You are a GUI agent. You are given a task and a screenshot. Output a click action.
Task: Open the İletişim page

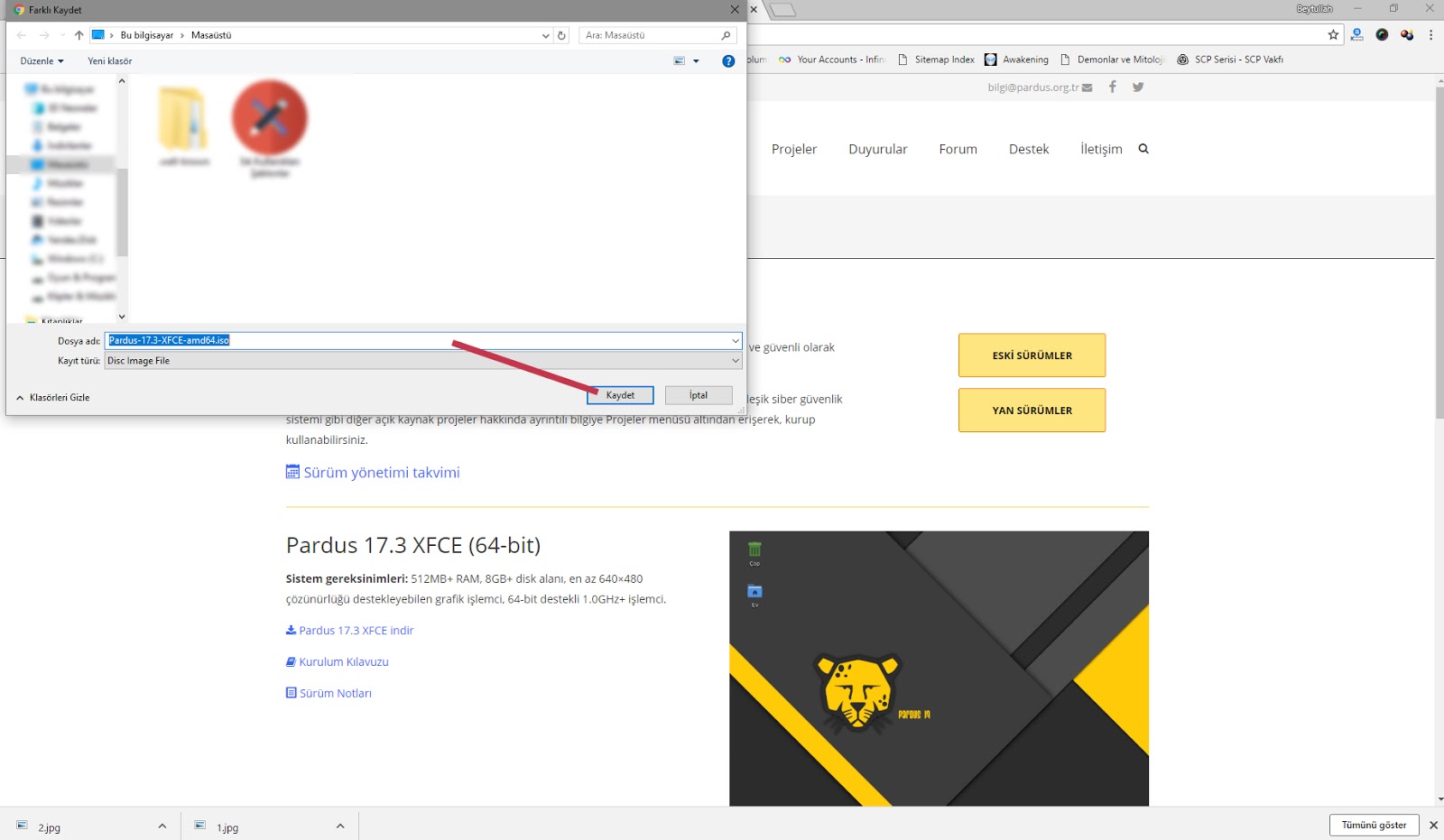[1101, 150]
